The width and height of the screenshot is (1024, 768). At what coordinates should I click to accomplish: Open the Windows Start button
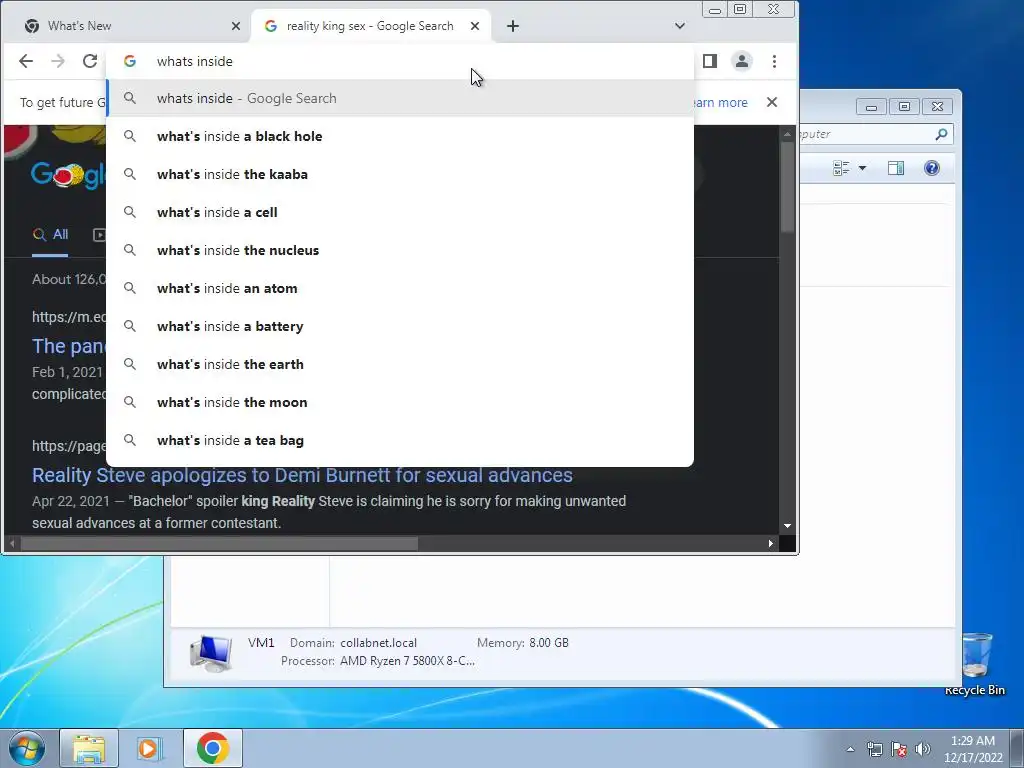[x=26, y=748]
